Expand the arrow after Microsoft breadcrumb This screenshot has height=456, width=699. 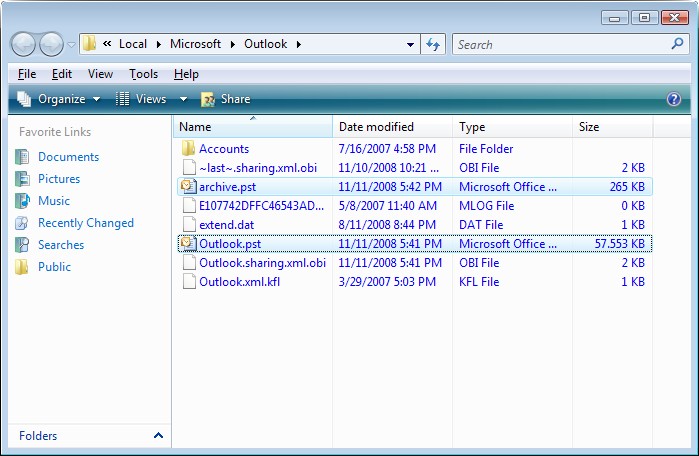pyautogui.click(x=233, y=44)
